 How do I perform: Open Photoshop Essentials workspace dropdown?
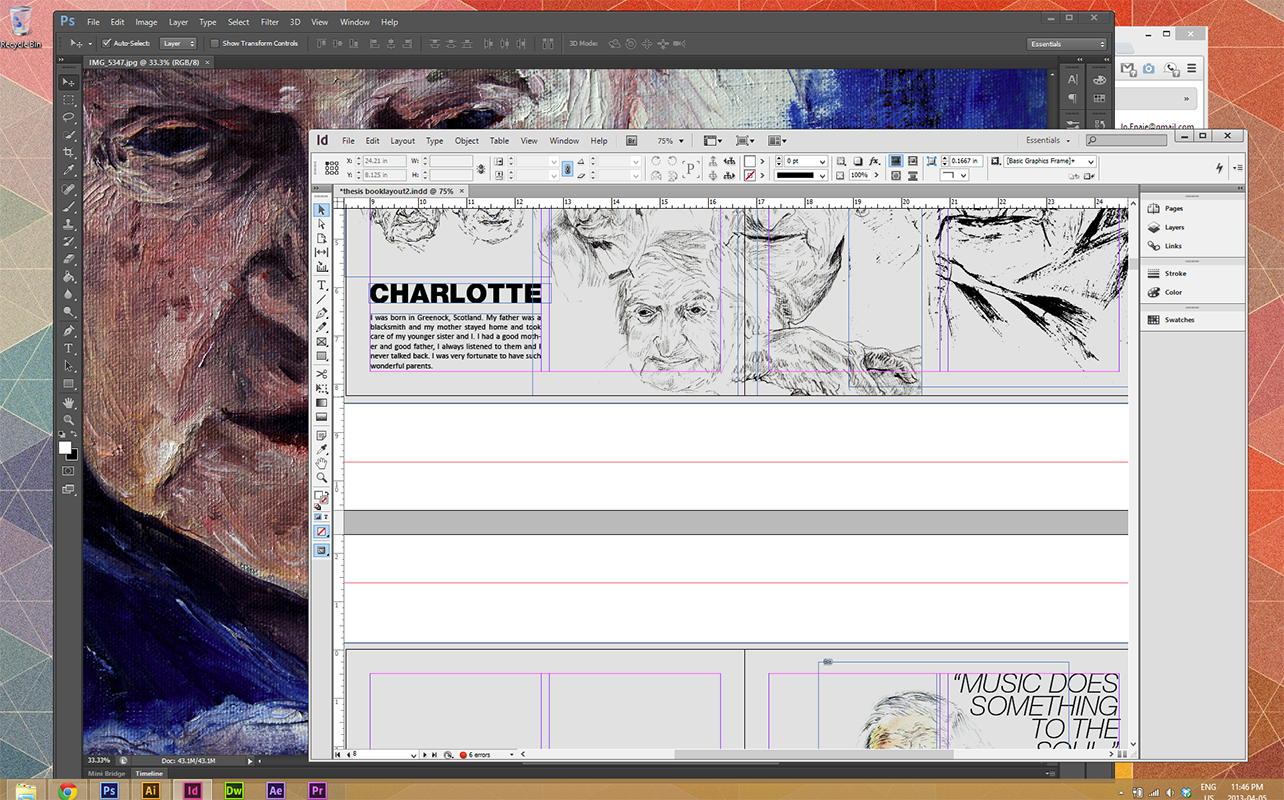(x=1068, y=44)
